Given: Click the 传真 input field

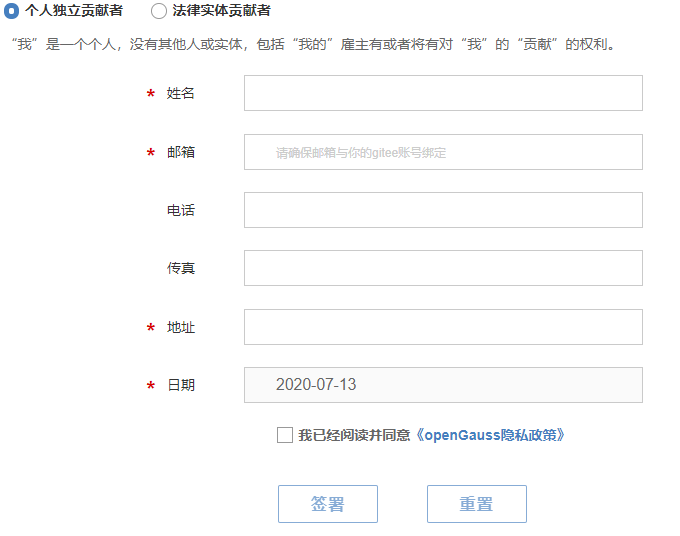Looking at the screenshot, I should (443, 268).
